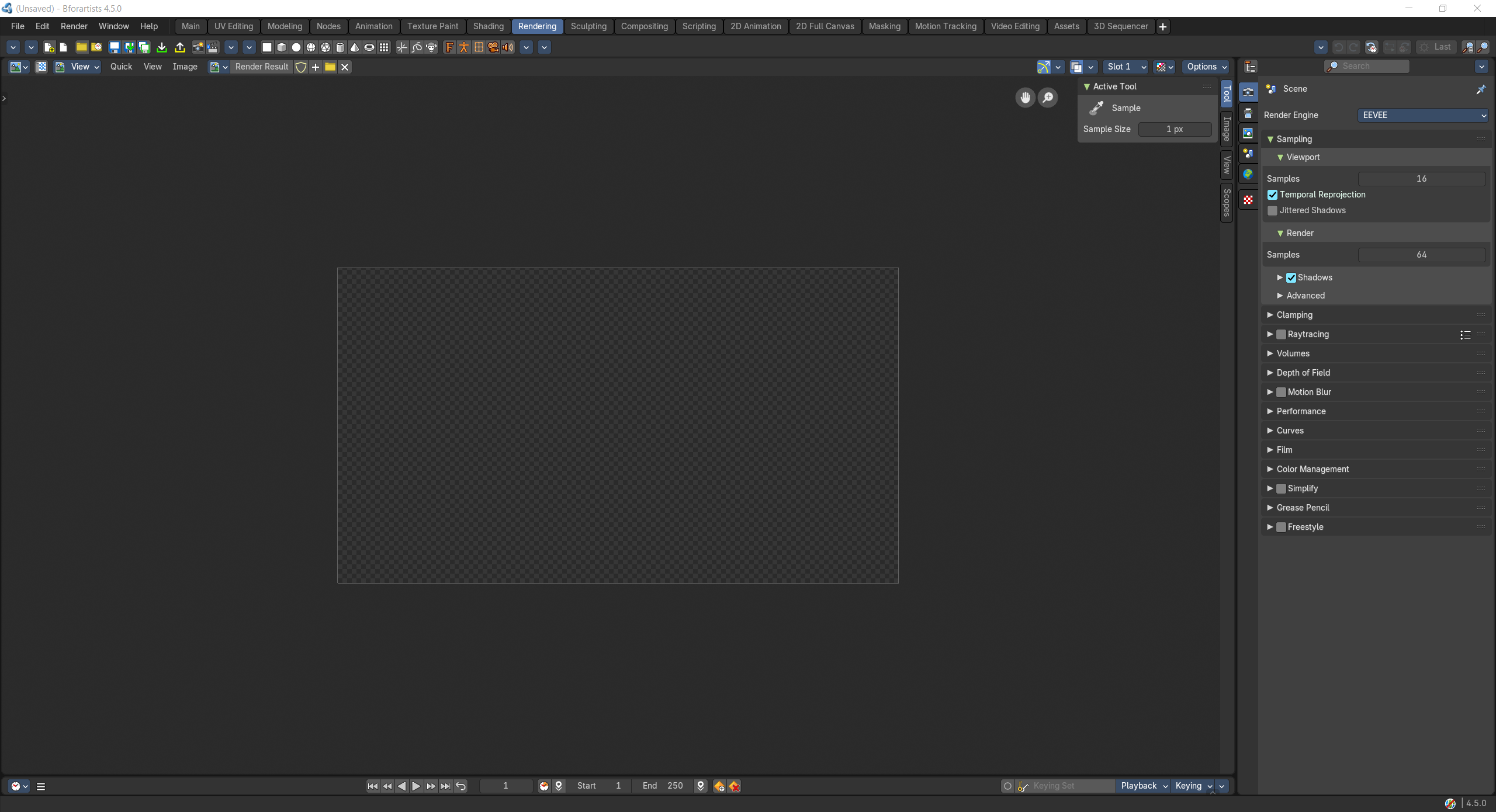The width and height of the screenshot is (1496, 812).
Task: Click the Save file floppy icon
Action: point(115,47)
